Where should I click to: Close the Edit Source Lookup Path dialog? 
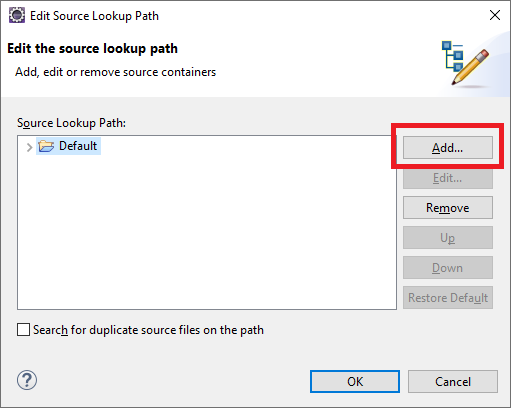pos(495,15)
